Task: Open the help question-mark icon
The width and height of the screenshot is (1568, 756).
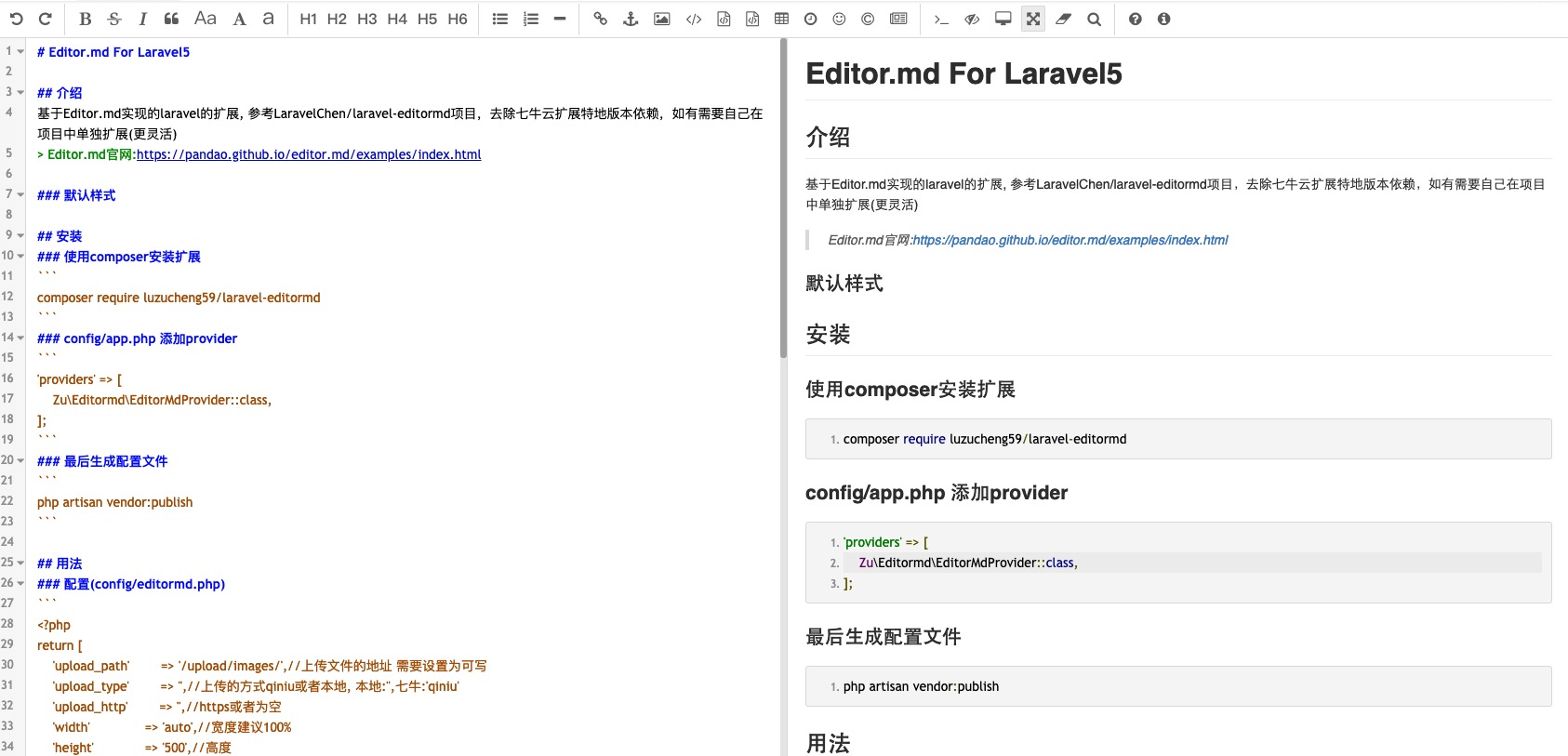Action: pos(1135,19)
